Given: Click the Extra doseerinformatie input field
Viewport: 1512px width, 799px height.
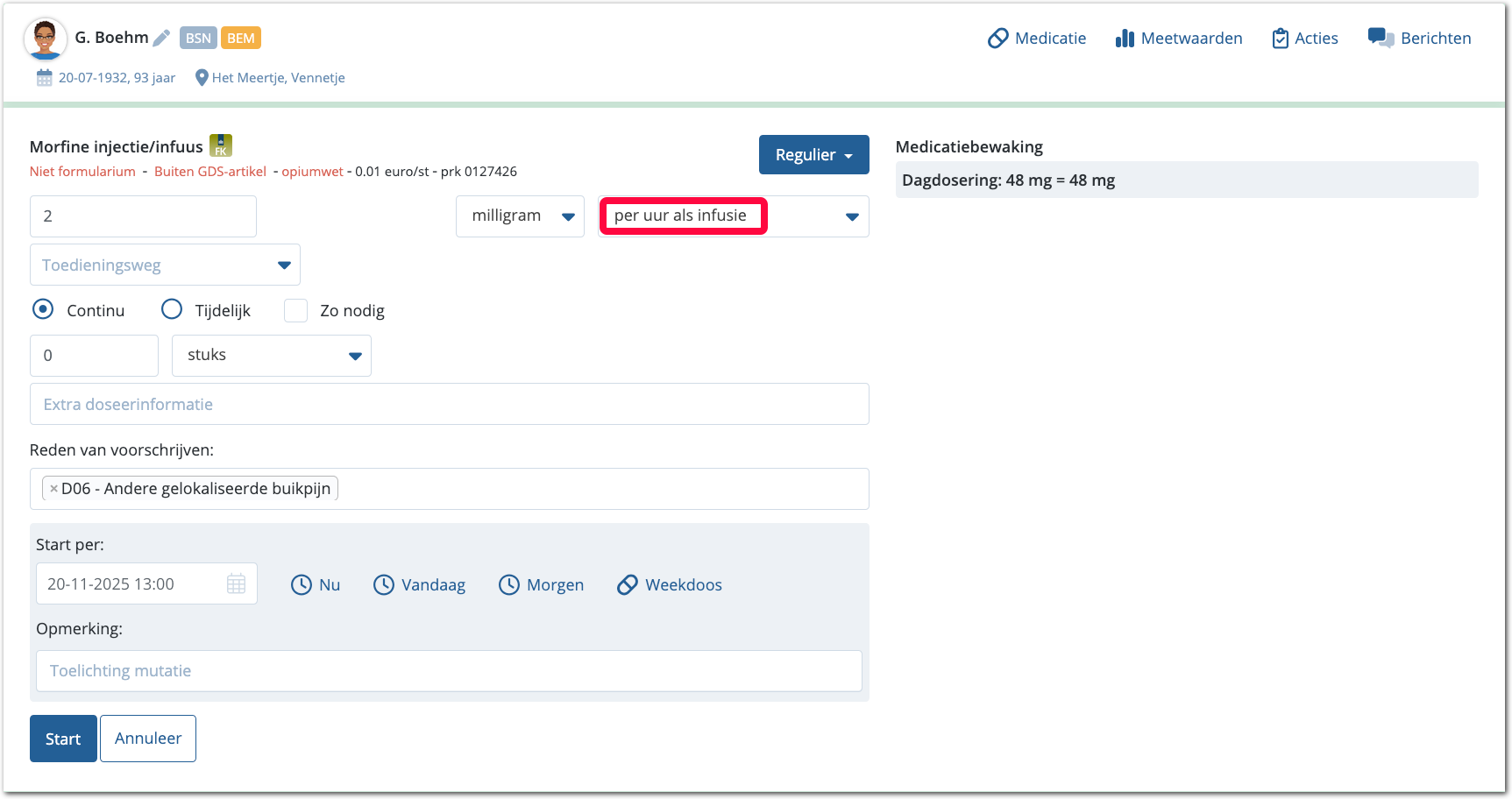Looking at the screenshot, I should 449,404.
